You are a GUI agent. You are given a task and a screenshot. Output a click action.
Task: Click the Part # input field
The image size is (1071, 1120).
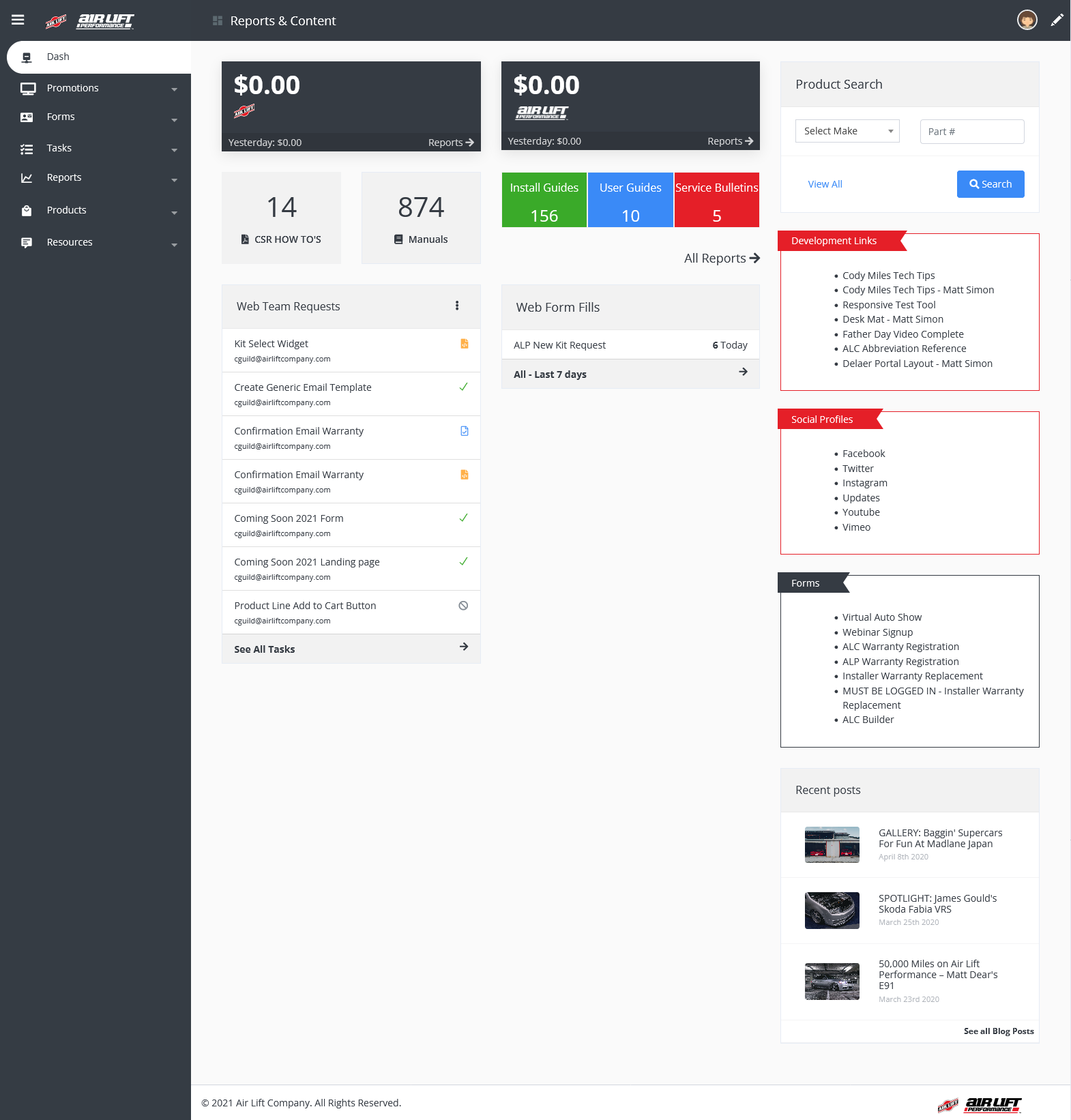tap(972, 132)
